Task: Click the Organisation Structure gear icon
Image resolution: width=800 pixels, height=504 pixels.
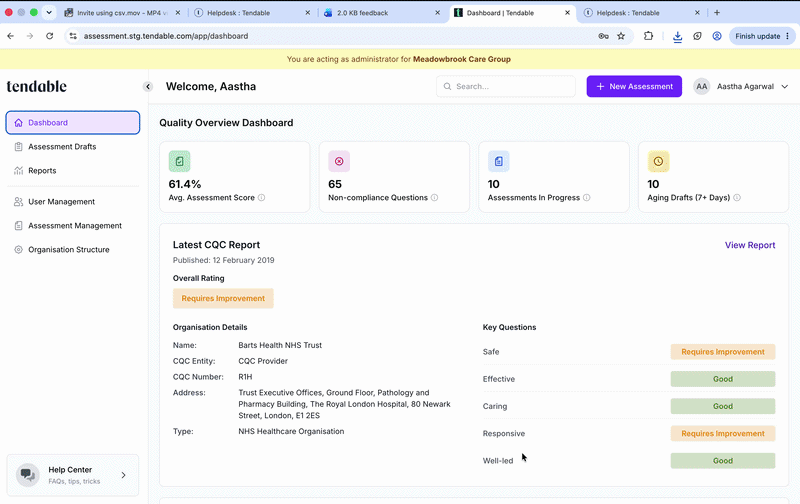Action: [18, 249]
